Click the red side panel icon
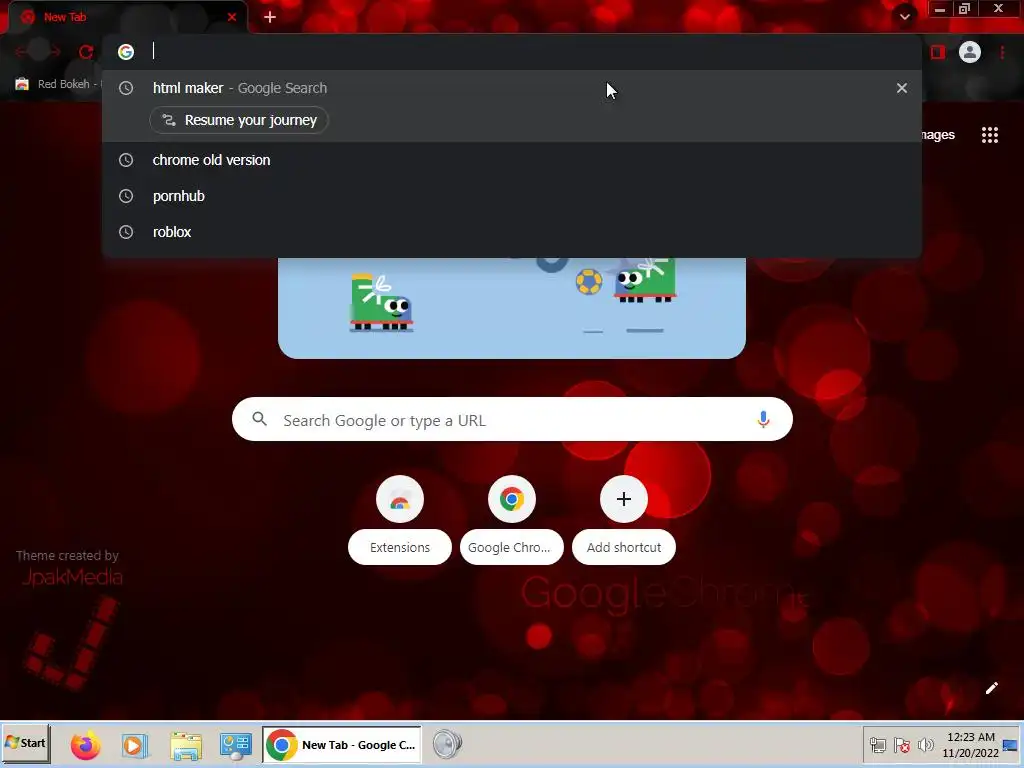This screenshot has height=768, width=1024. click(938, 52)
